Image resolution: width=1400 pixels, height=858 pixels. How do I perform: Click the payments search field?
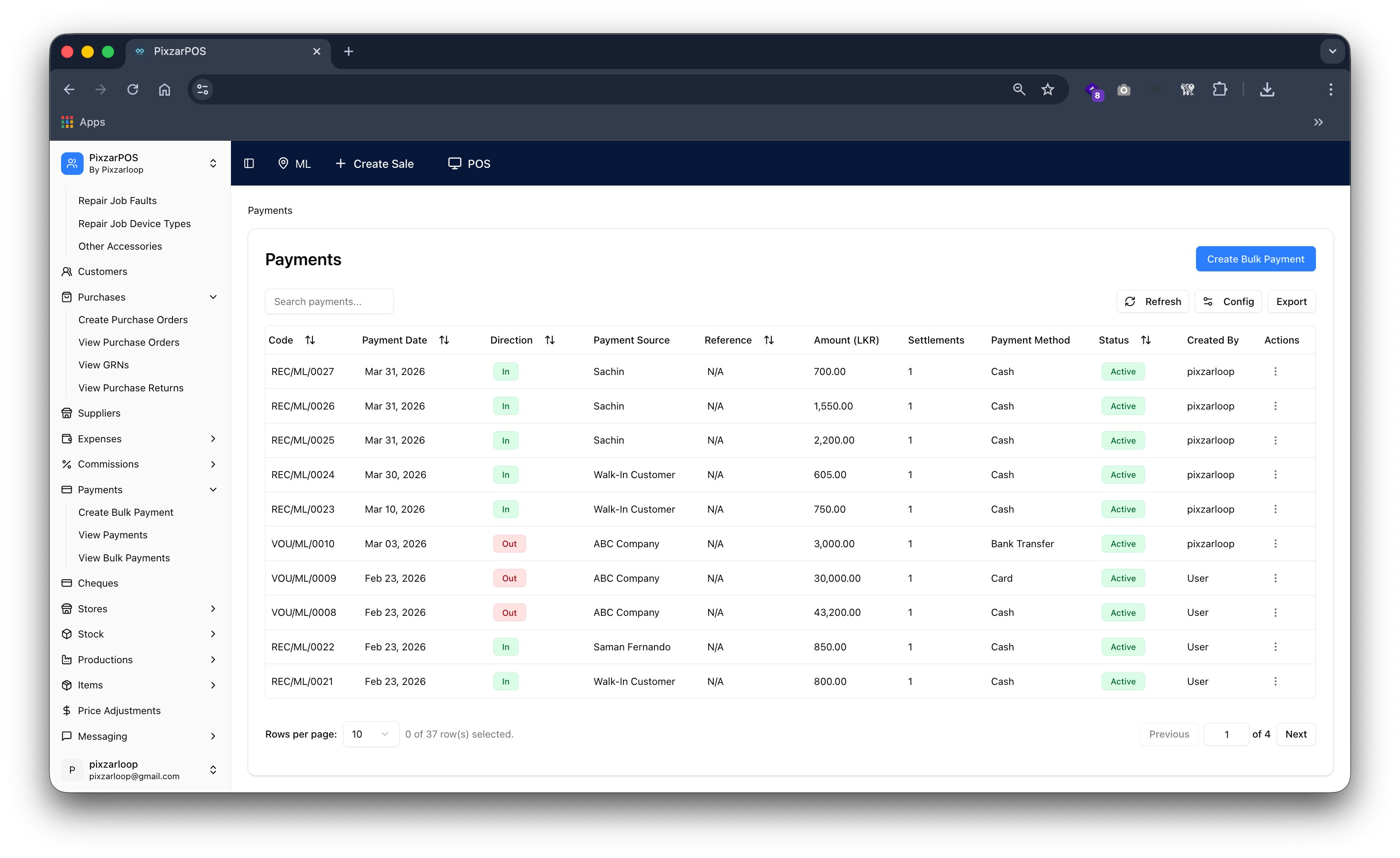pyautogui.click(x=329, y=301)
